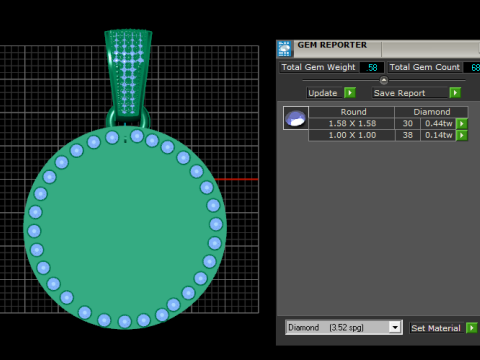This screenshot has height=360, width=480.
Task: Click the green arrow on the 0.14tw row
Action: tap(462, 135)
